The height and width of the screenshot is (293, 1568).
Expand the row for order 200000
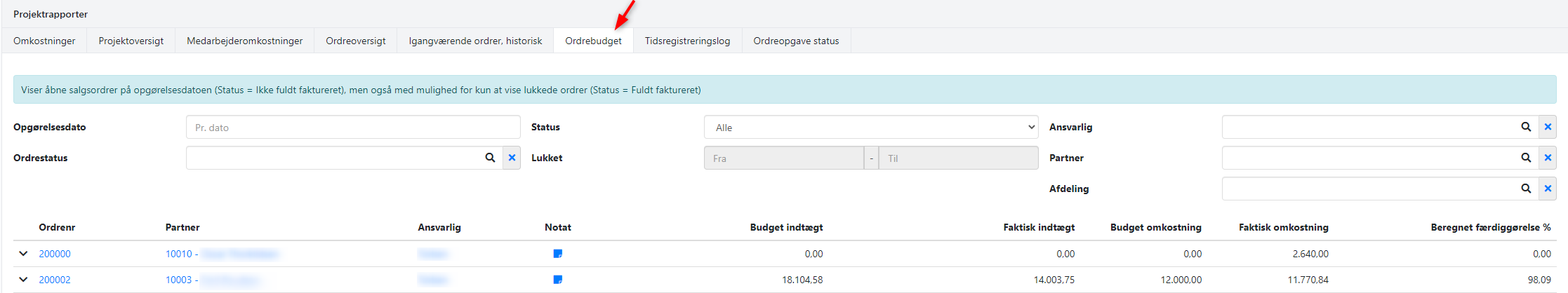[23, 254]
